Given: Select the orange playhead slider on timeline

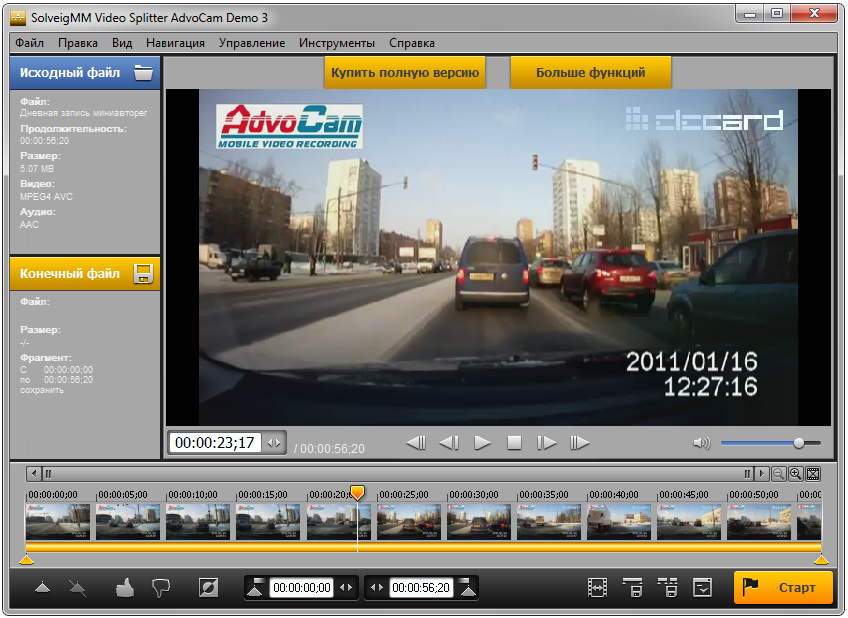Looking at the screenshot, I should [x=357, y=492].
